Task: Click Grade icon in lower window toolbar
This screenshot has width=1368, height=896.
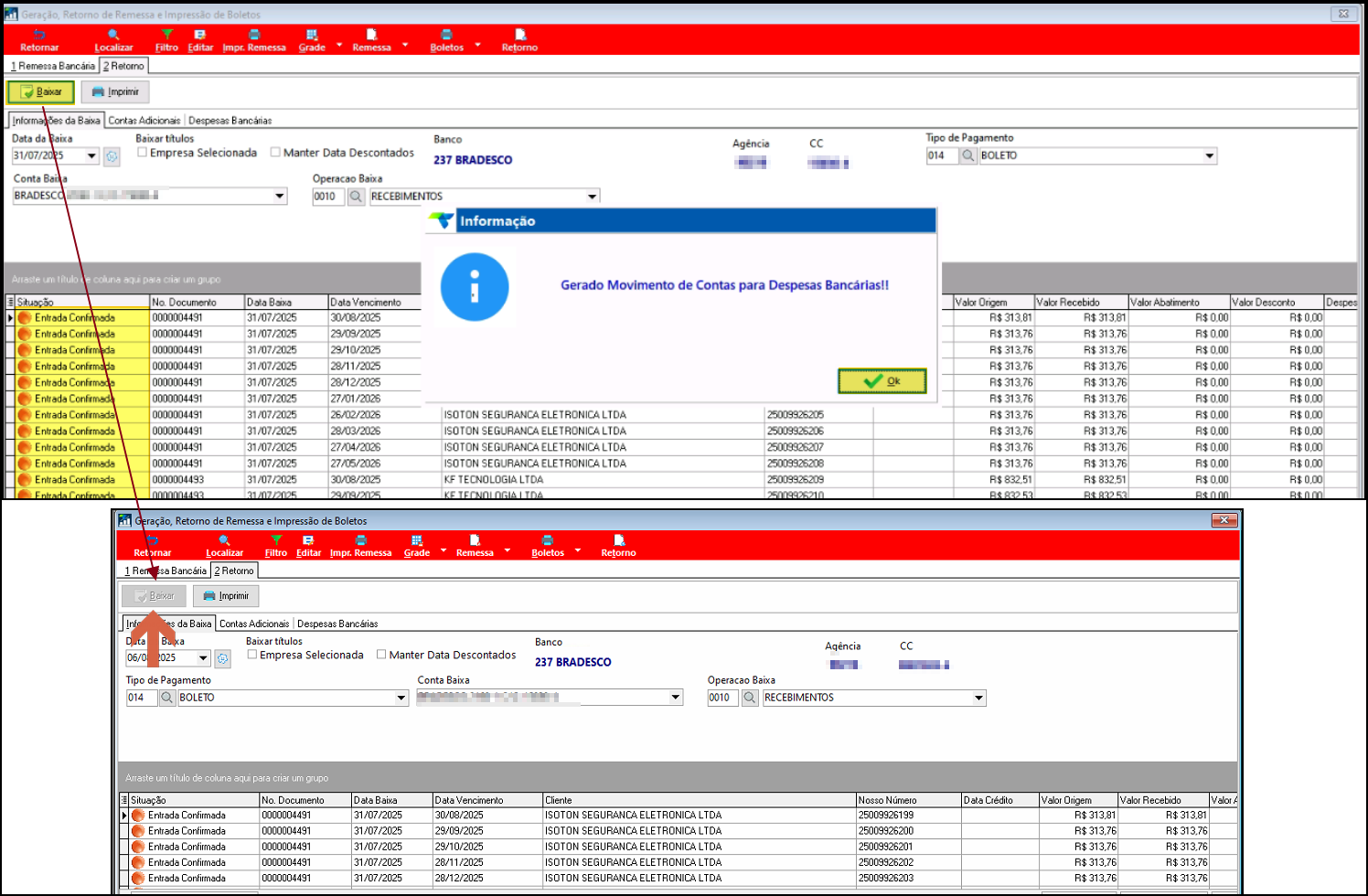Action: coord(417,540)
